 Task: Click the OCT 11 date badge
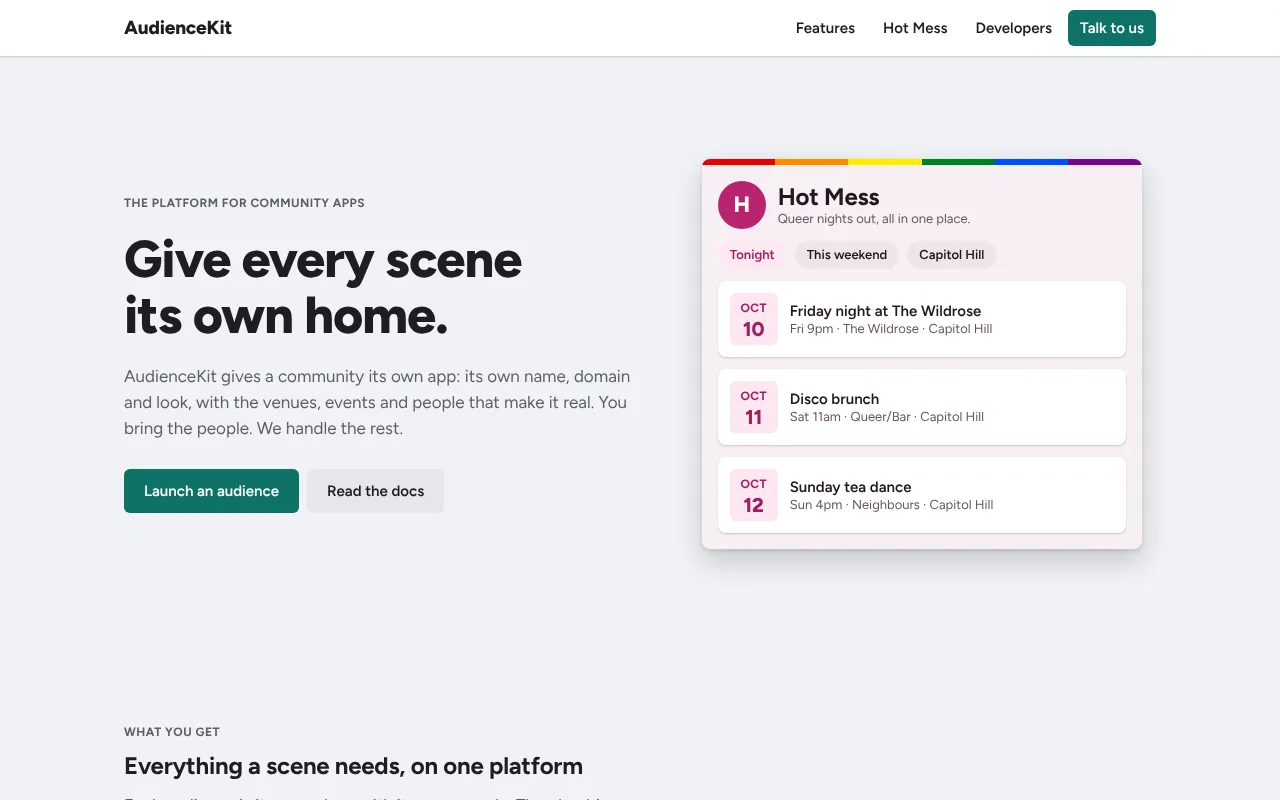click(754, 407)
